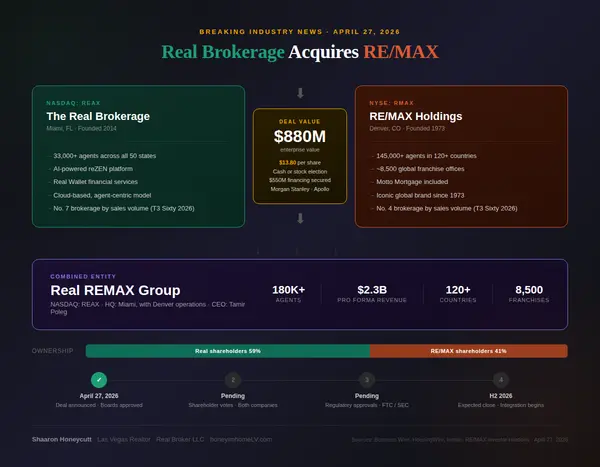Screen dimensions: 600x467
Task: Click the 'DEAL VALUE' label
Action: tap(300, 122)
